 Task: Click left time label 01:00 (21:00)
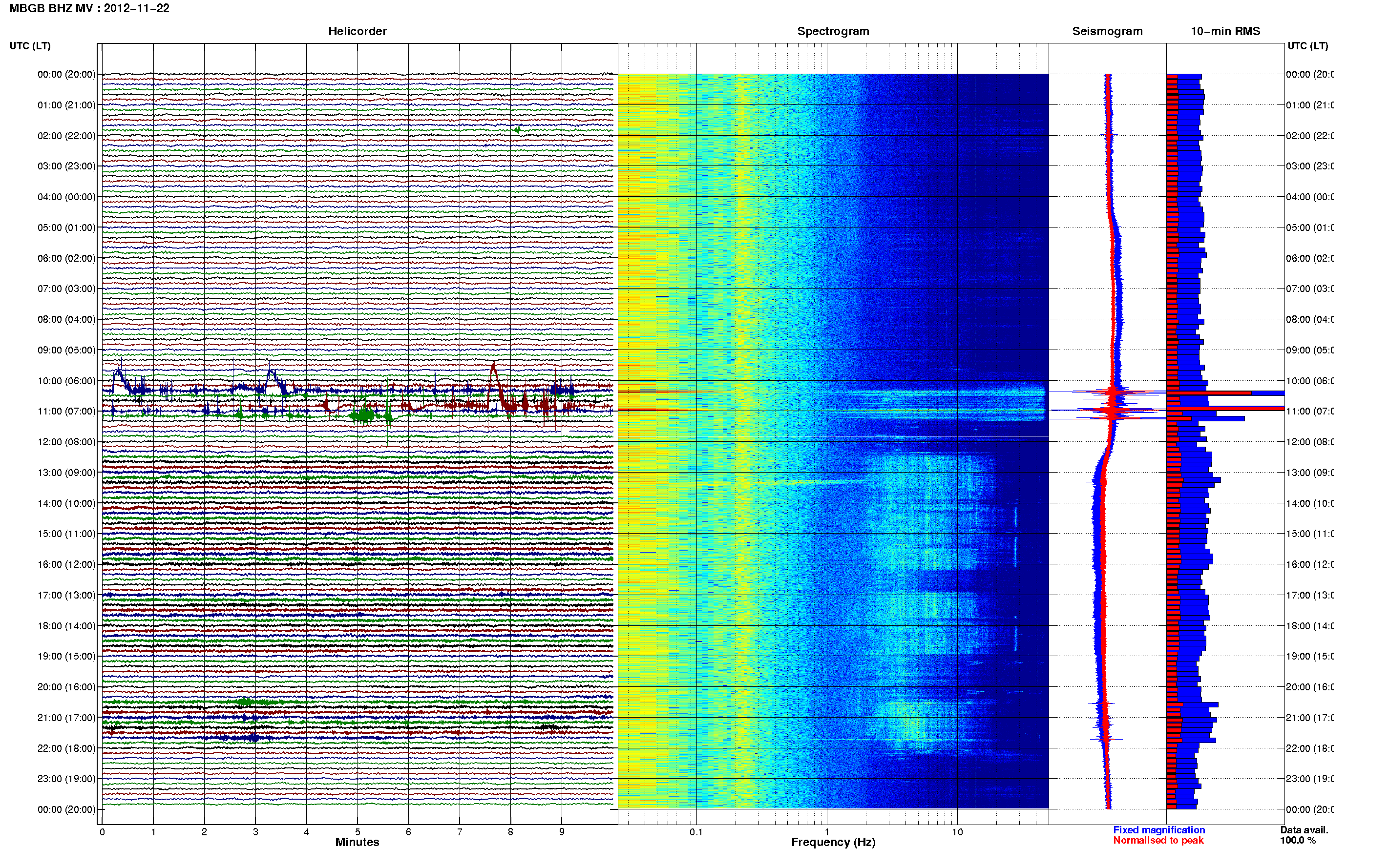point(66,105)
